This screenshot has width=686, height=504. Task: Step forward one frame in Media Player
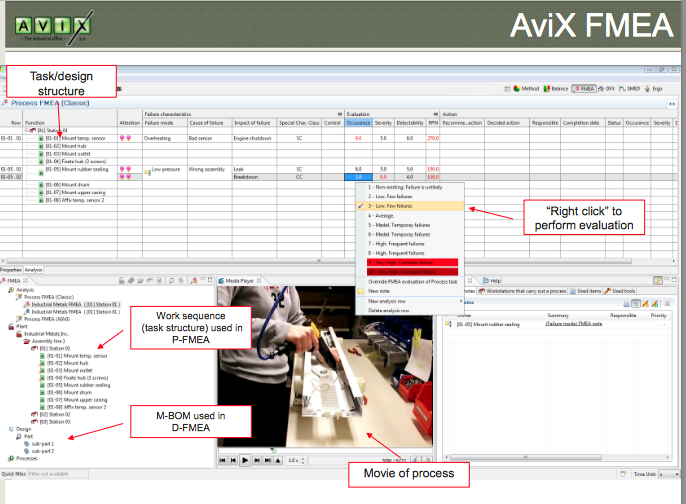tap(257, 460)
